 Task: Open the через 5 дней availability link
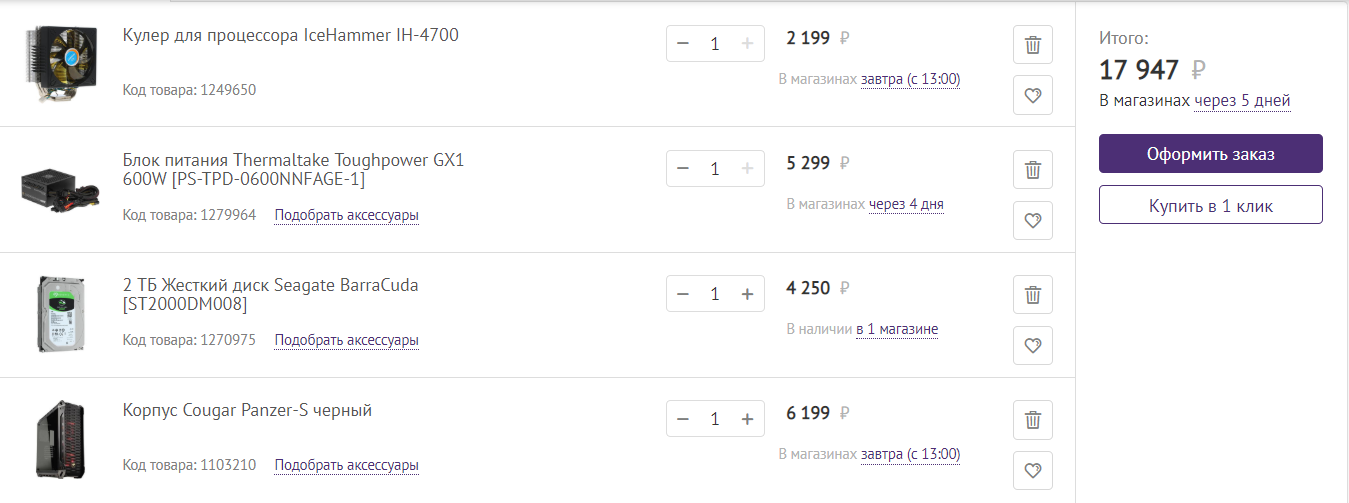[1242, 101]
